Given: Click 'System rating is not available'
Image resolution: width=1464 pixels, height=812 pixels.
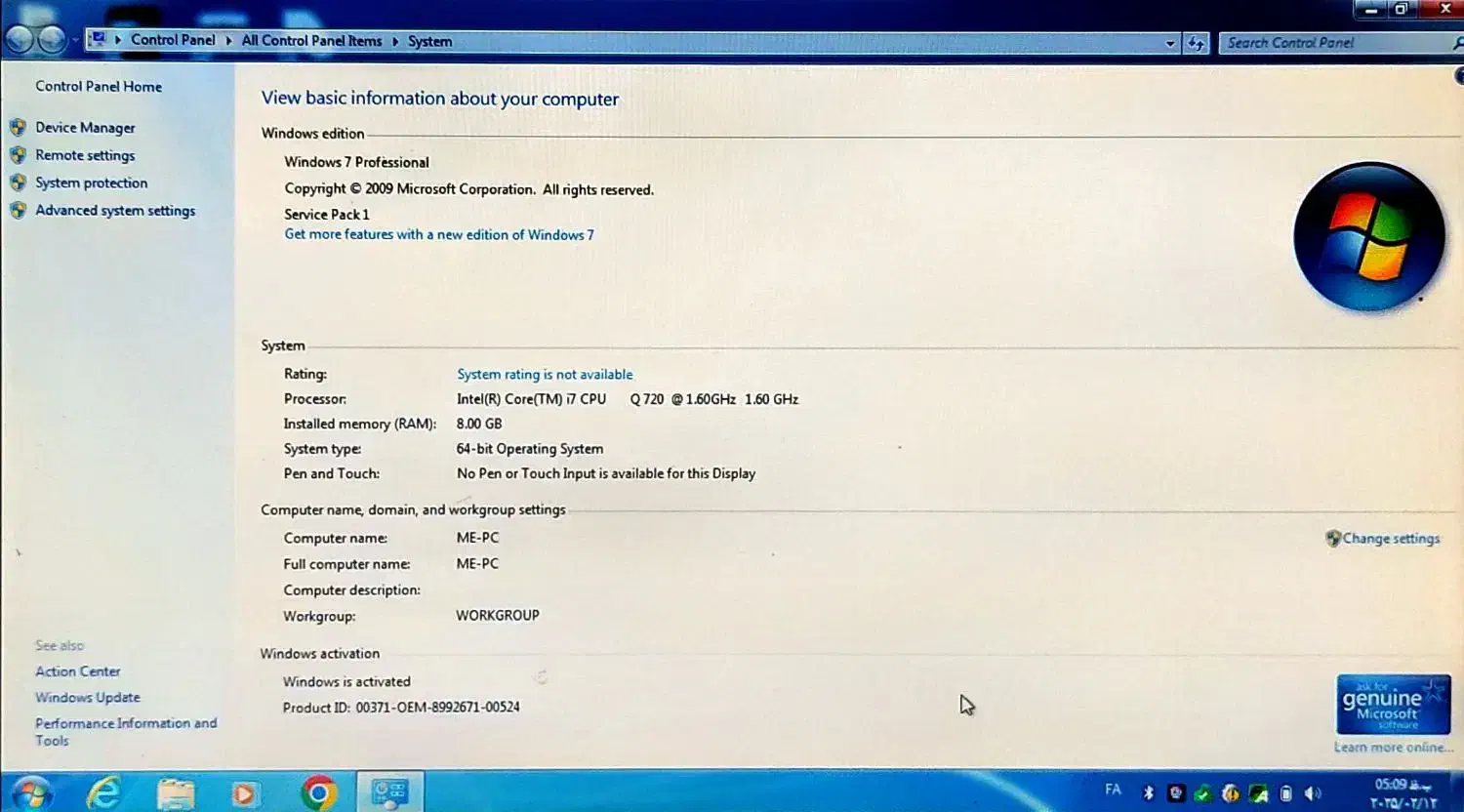Looking at the screenshot, I should pyautogui.click(x=544, y=374).
